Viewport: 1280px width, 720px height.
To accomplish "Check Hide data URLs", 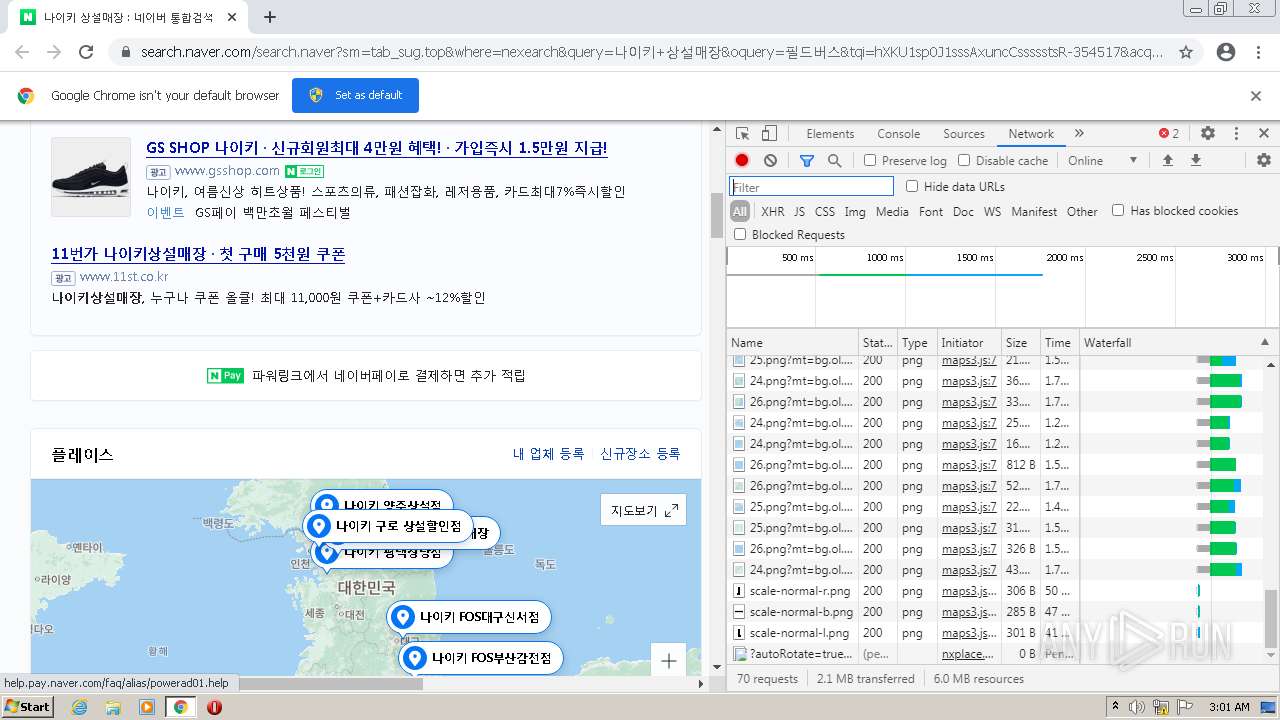I will click(912, 186).
